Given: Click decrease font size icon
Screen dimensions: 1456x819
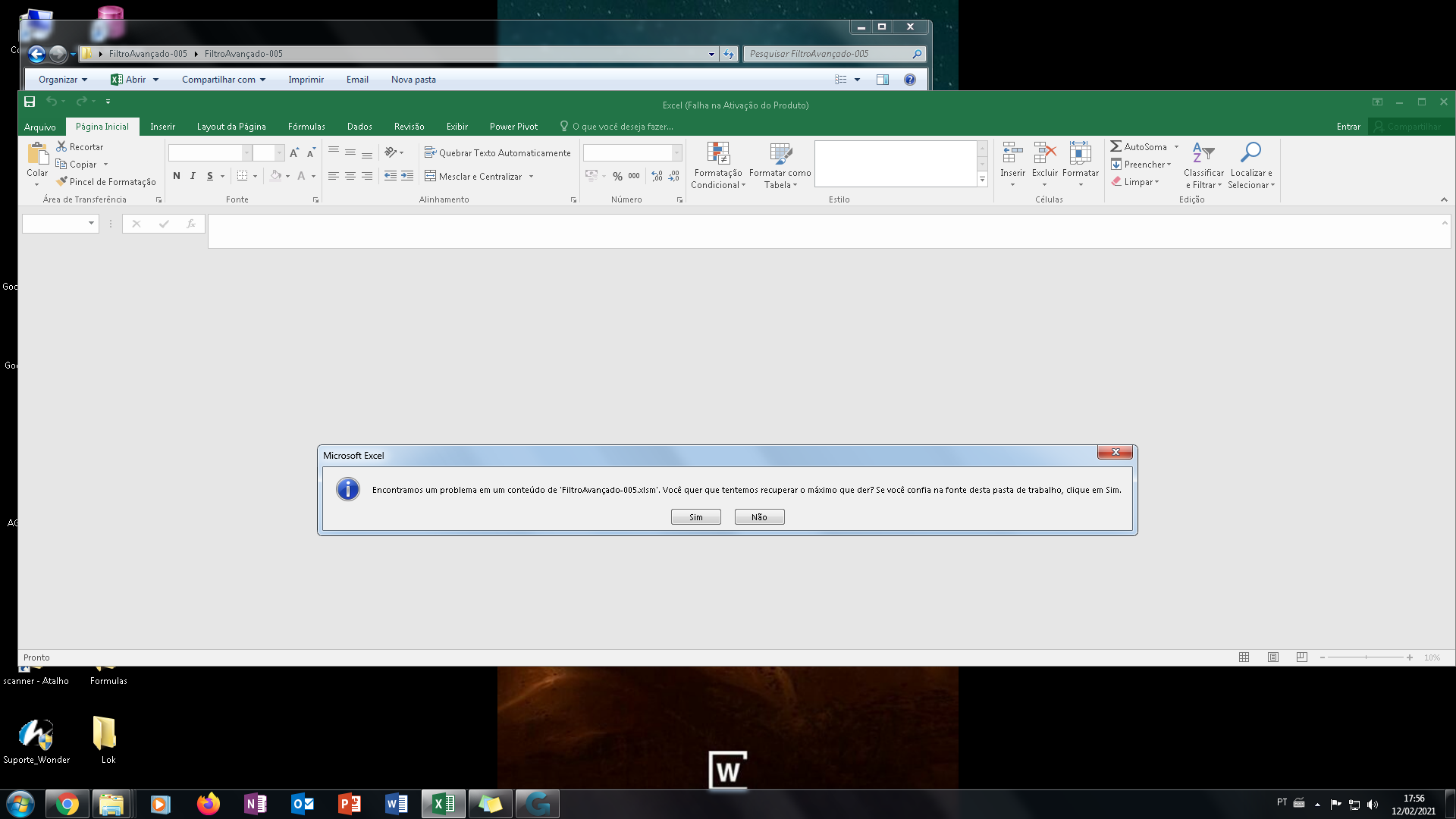Looking at the screenshot, I should click(311, 153).
